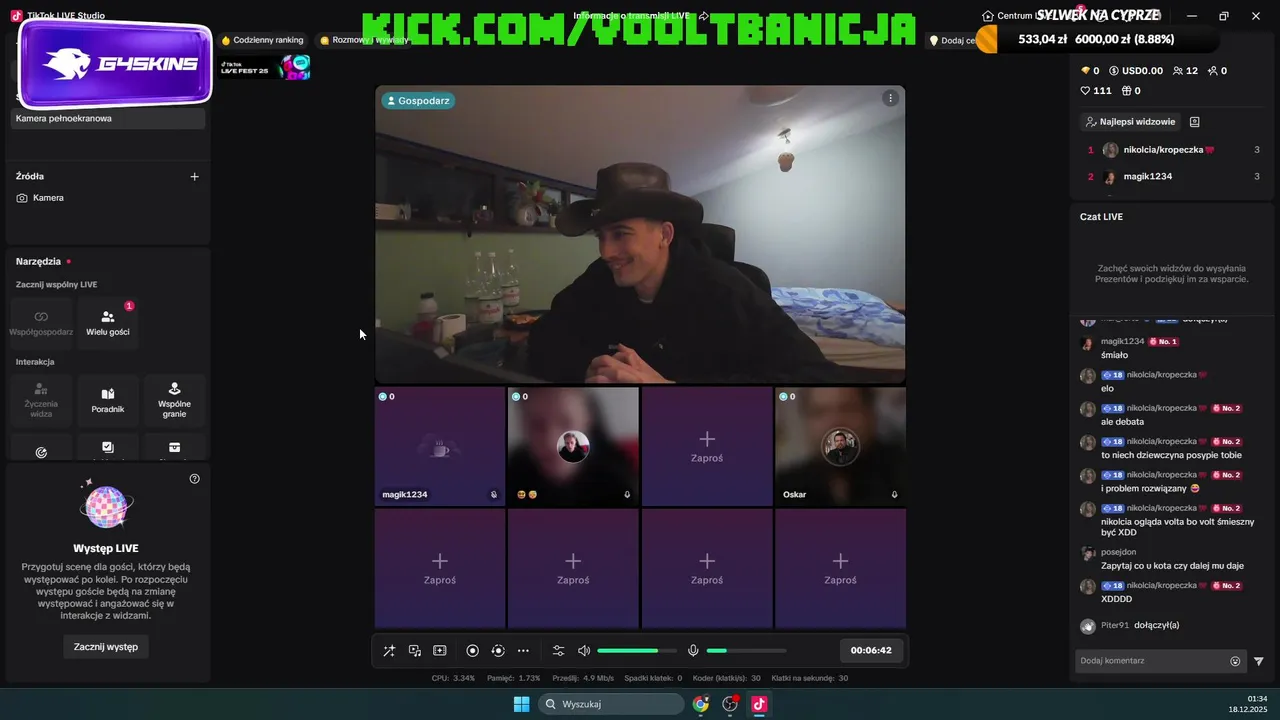
Task: Select the Oskar guest tile
Action: pos(840,446)
